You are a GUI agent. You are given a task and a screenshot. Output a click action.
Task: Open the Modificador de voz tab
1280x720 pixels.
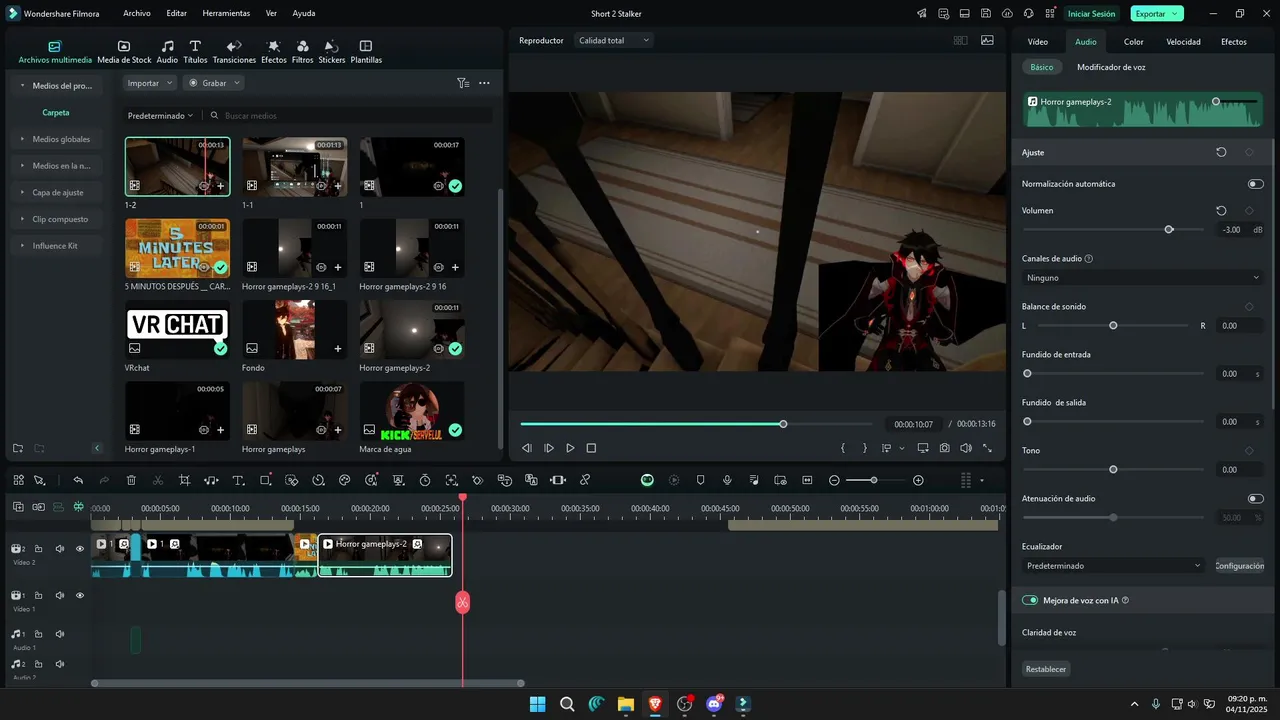(x=1111, y=67)
